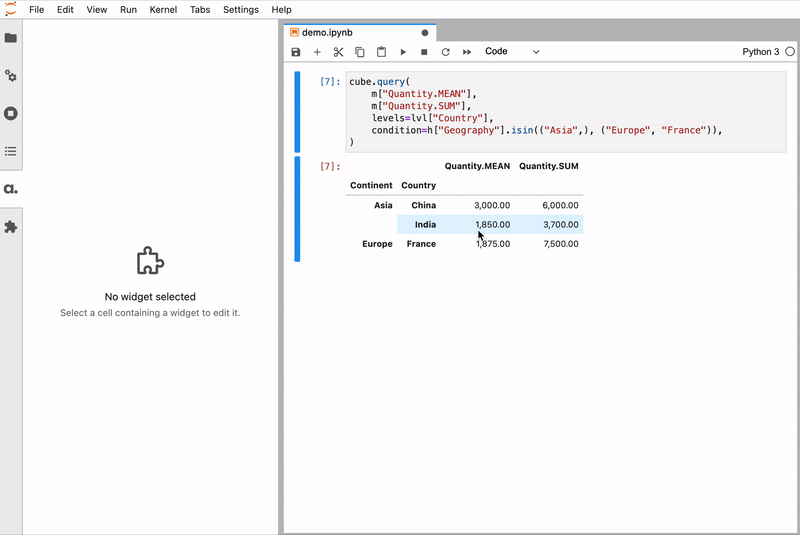Viewport: 800px width, 535px height.
Task: Open the table of contents sidebar icon
Action: 11,151
